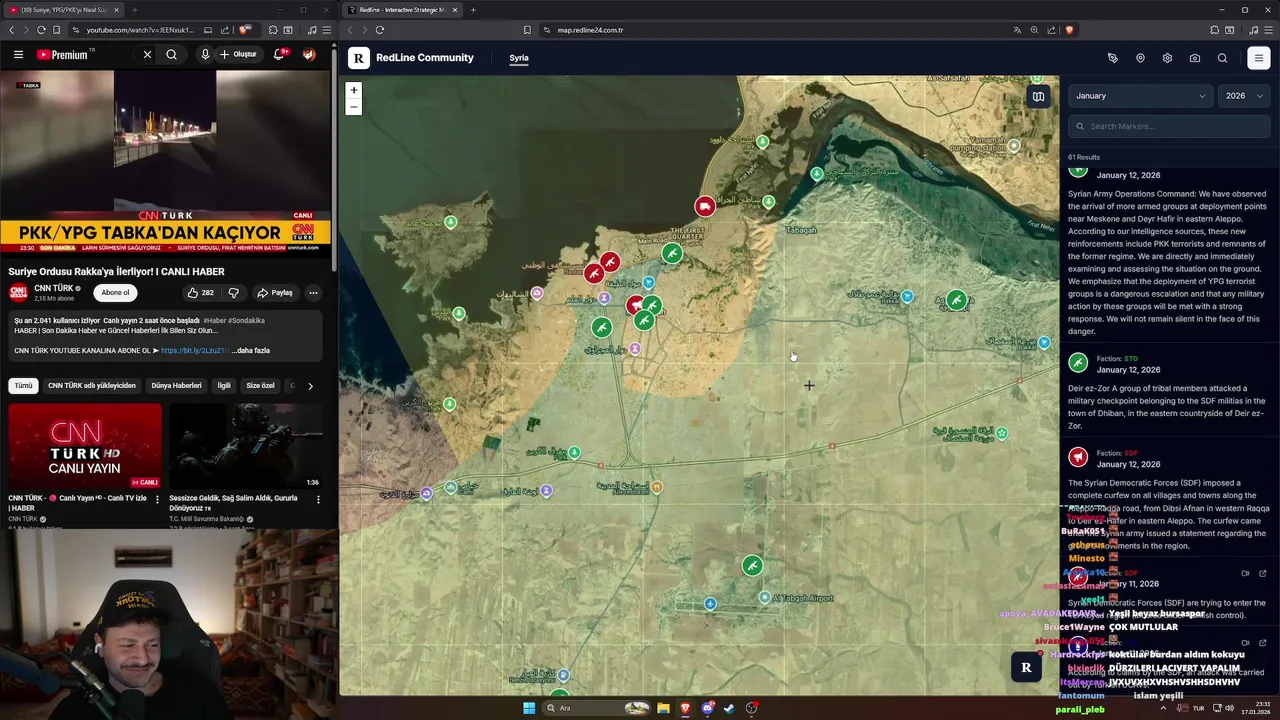Click the camera screenshot icon in RedLine
This screenshot has width=1280, height=720.
(x=1195, y=58)
